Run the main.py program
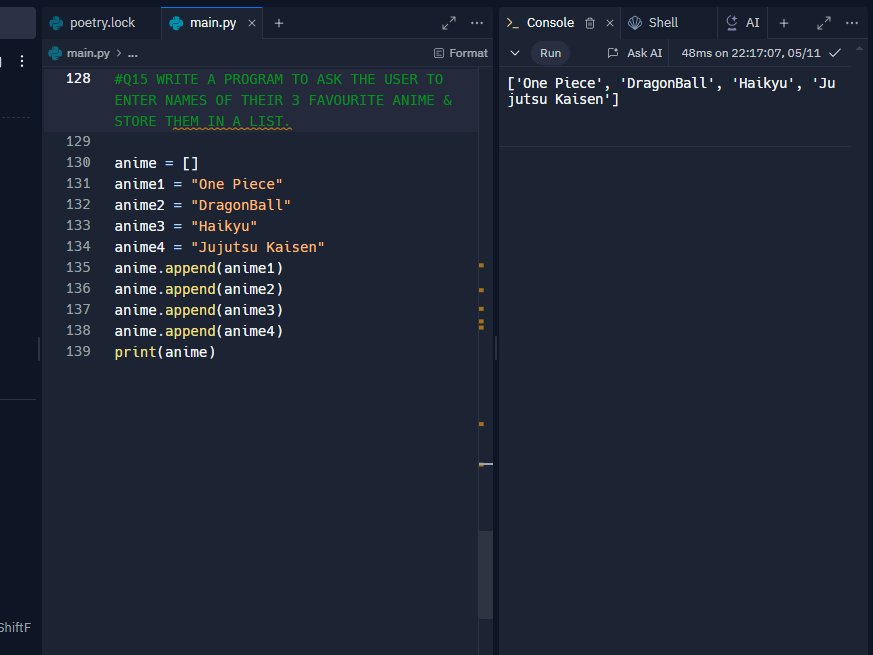 pyautogui.click(x=550, y=53)
